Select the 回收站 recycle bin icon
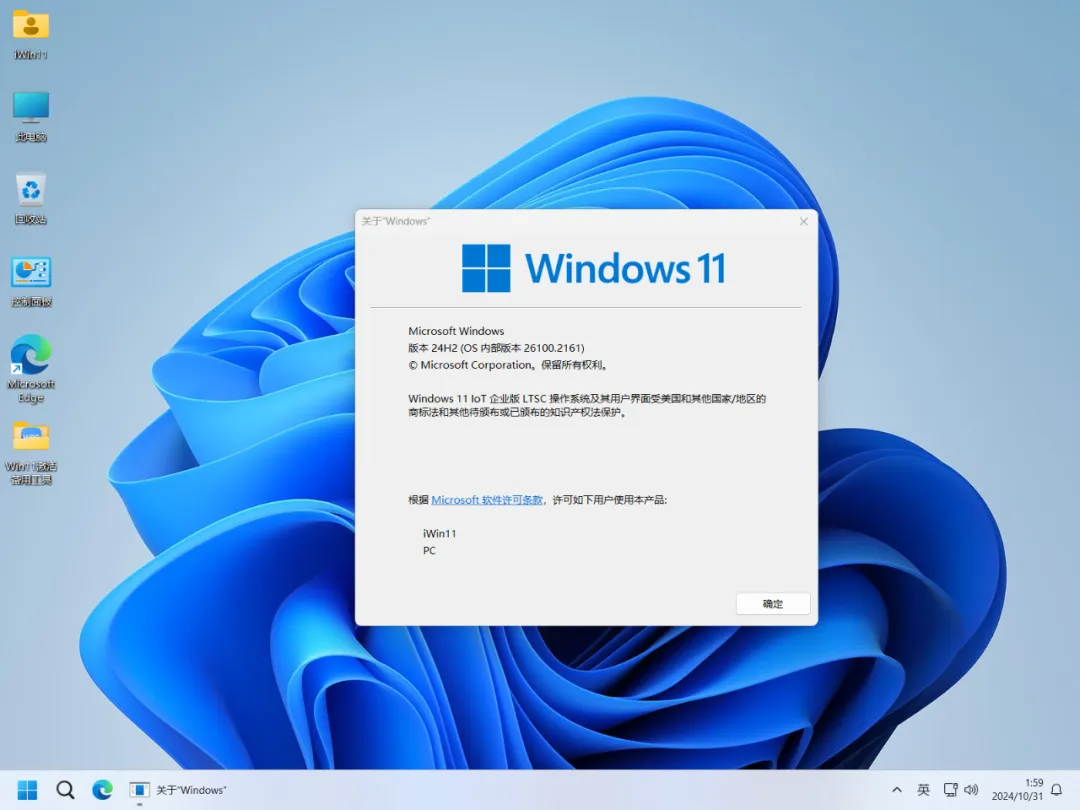This screenshot has width=1080, height=810. coord(31,198)
